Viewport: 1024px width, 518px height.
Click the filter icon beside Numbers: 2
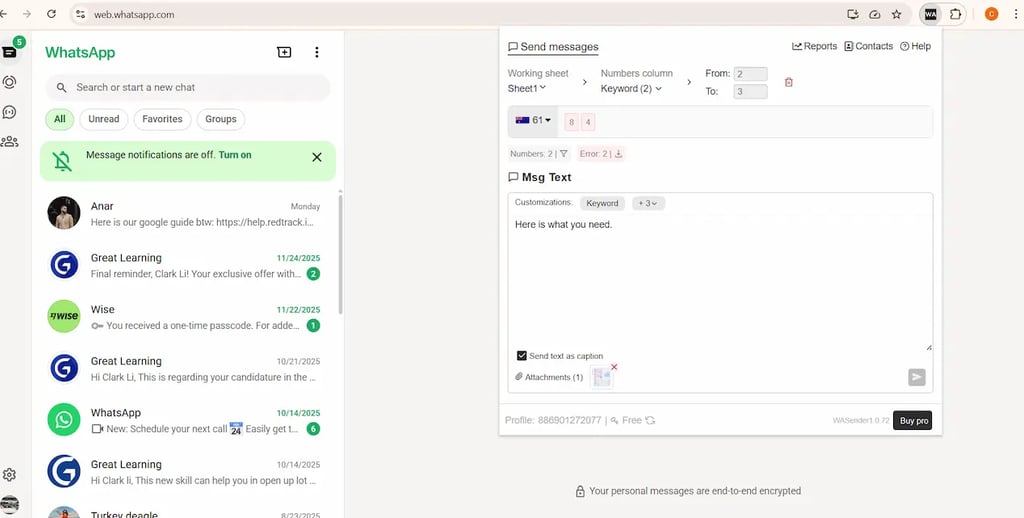coord(564,154)
